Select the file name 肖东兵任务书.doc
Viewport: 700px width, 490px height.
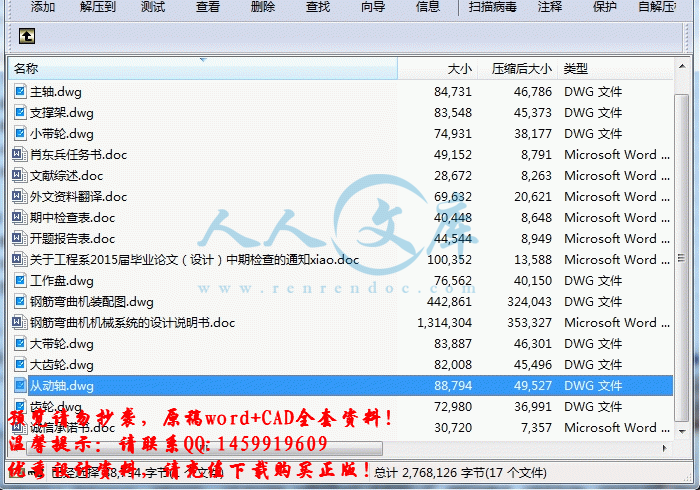point(79,155)
